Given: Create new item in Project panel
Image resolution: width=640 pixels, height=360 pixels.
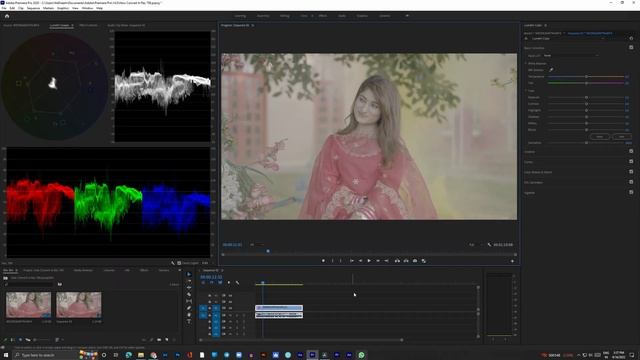Looking at the screenshot, I should pyautogui.click(x=167, y=340).
